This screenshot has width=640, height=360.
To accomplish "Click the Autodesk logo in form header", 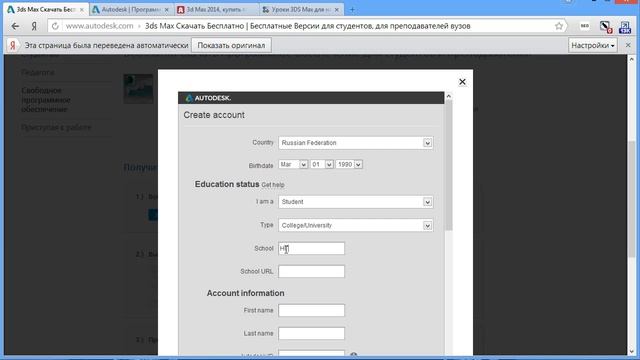I will coord(208,98).
